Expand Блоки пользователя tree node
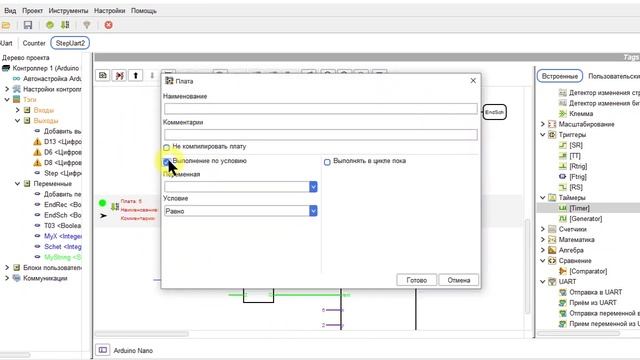Viewport: 640px width, 360px height. pos(7,268)
